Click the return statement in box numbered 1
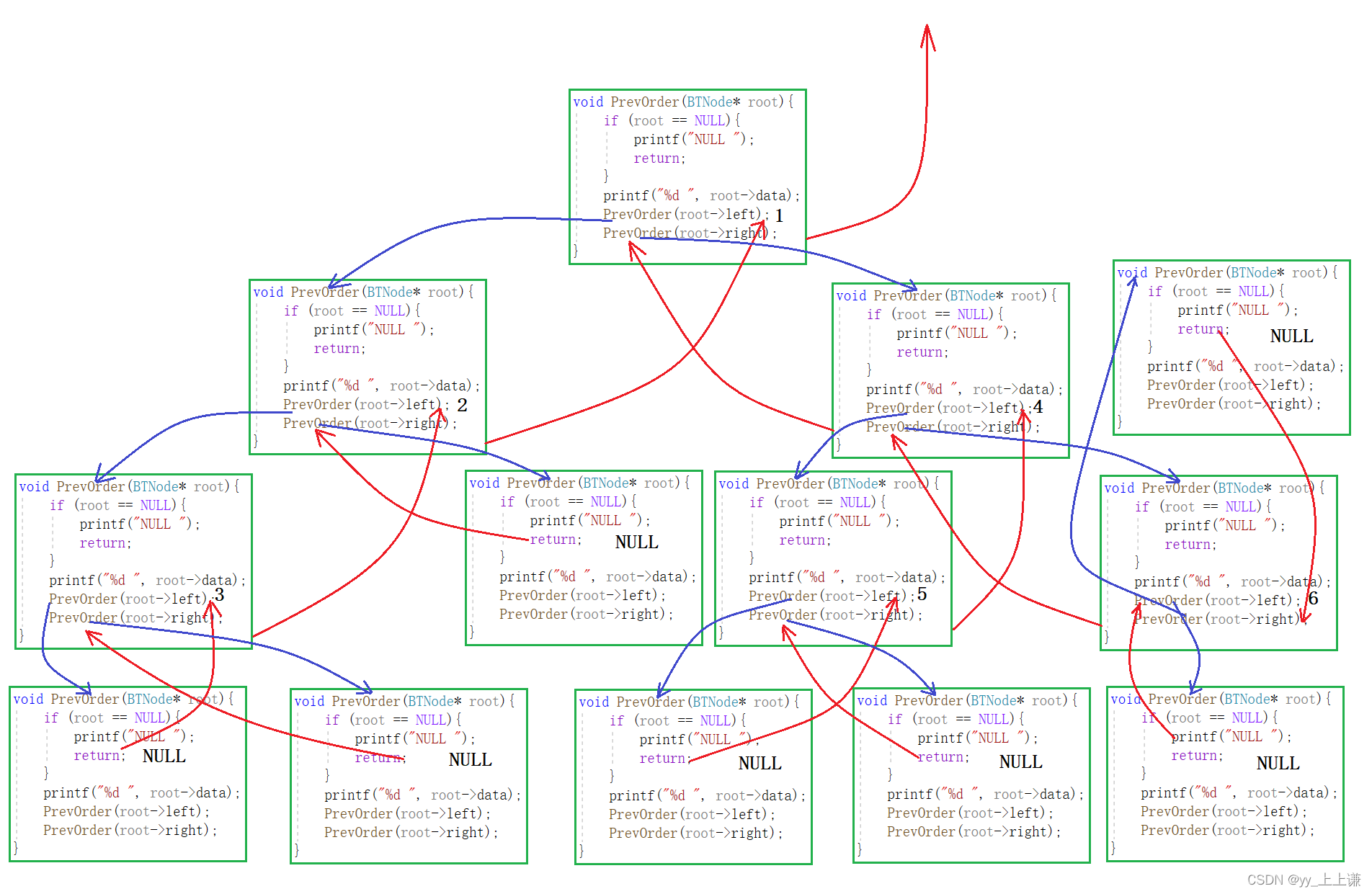Screen dimensions: 1372x894 tap(659, 158)
